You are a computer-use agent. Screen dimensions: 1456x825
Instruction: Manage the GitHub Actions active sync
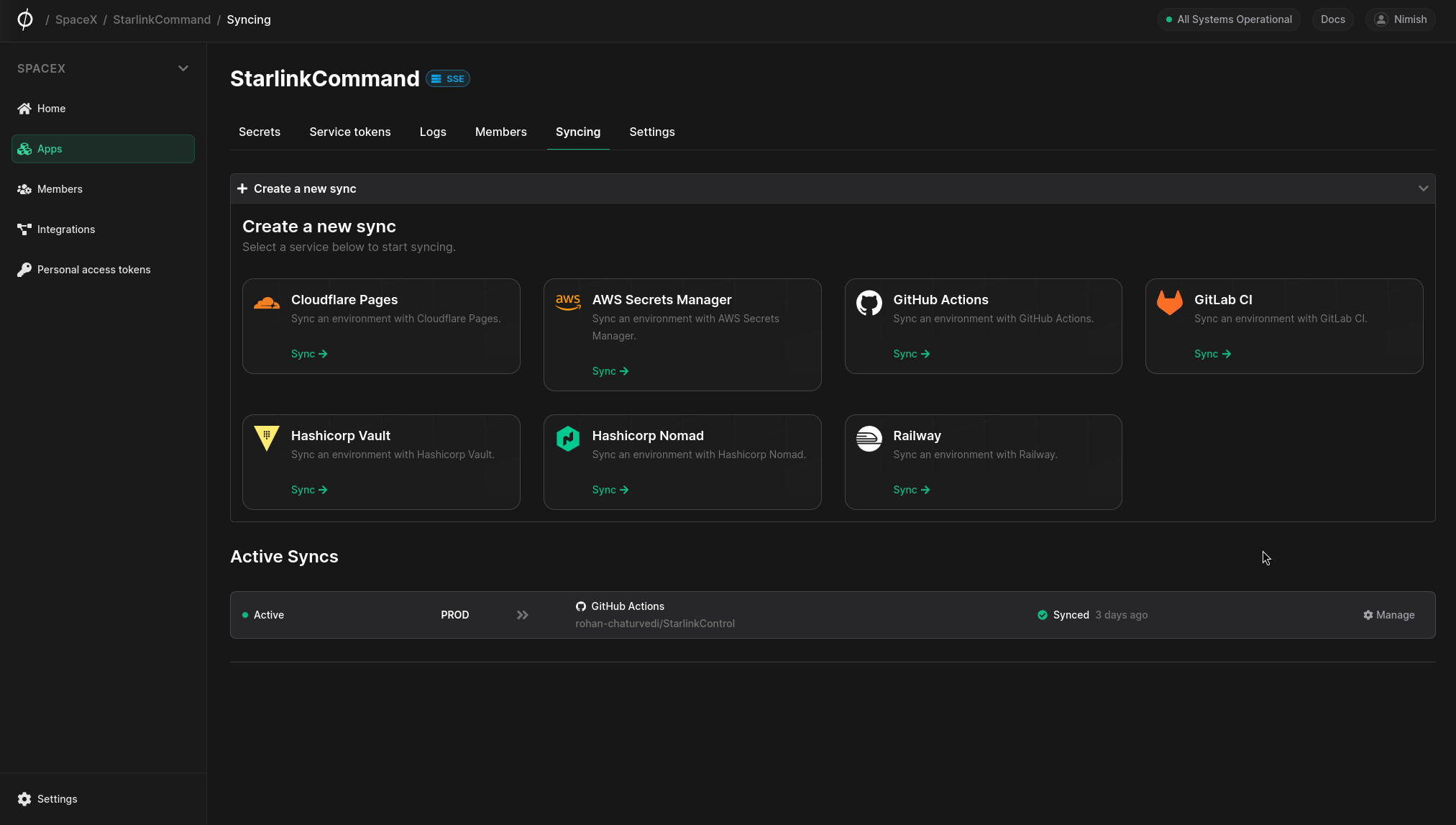[x=1388, y=615]
